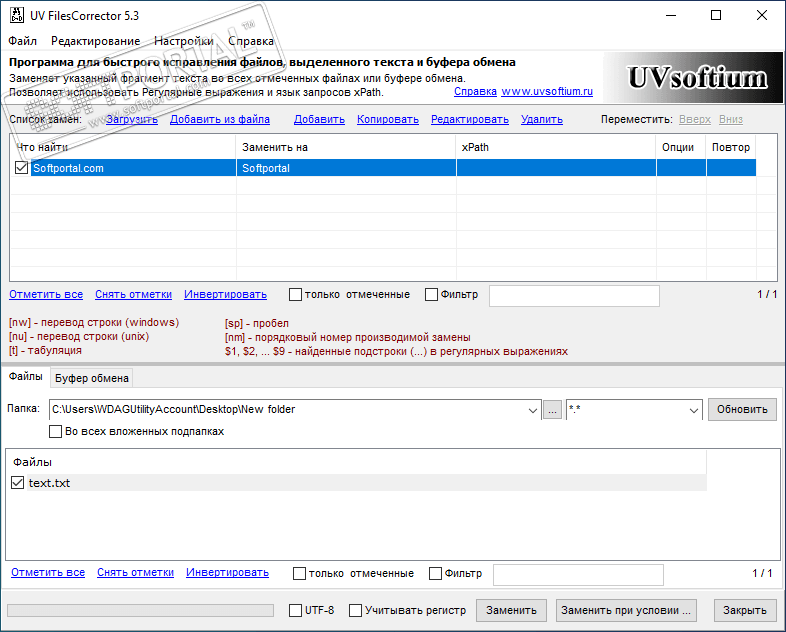786x632 pixels.
Task: Click the Вверх move link
Action: coord(695,119)
